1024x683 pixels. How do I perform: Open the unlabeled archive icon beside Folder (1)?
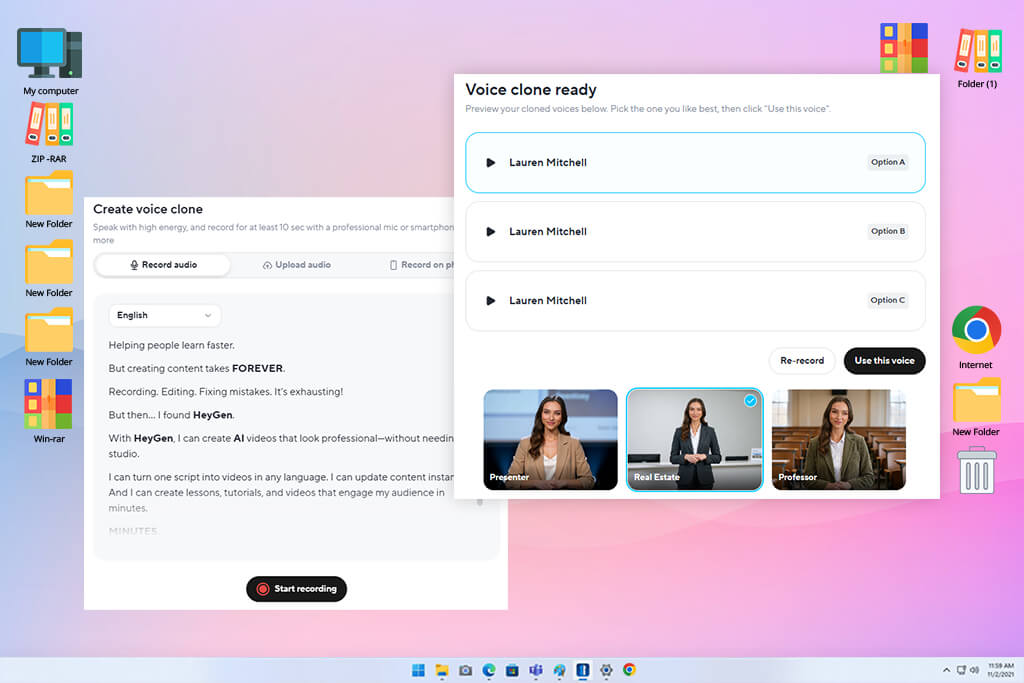pyautogui.click(x=904, y=48)
